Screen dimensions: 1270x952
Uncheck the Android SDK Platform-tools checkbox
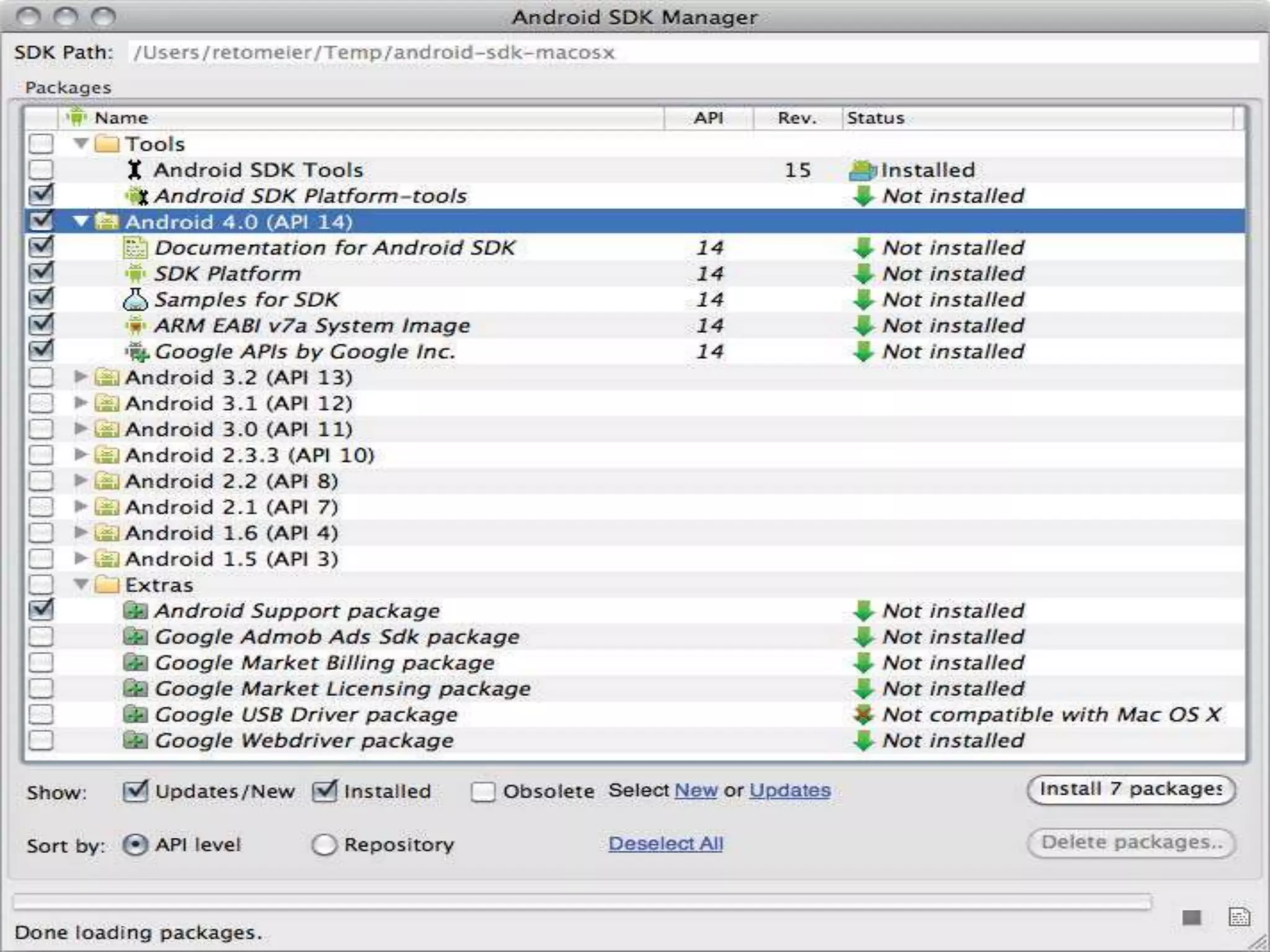(41, 195)
